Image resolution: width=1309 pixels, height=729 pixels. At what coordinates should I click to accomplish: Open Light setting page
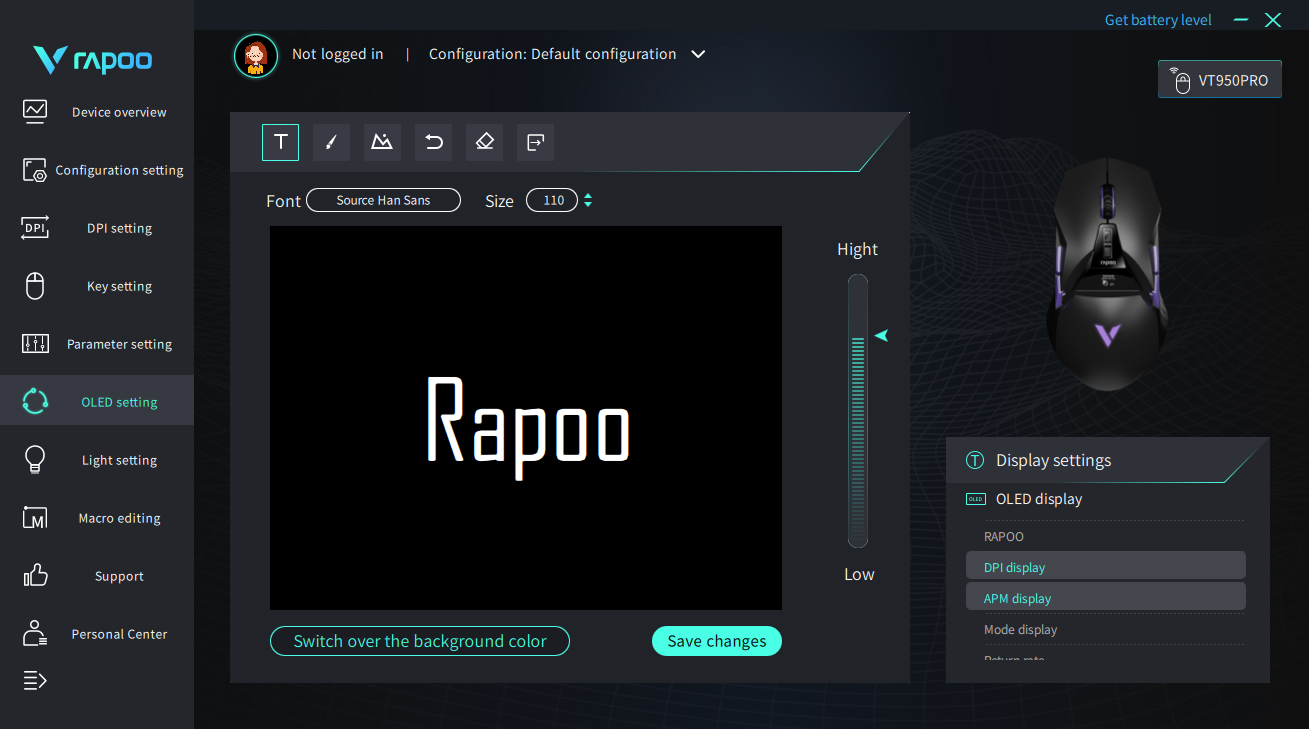click(x=119, y=460)
